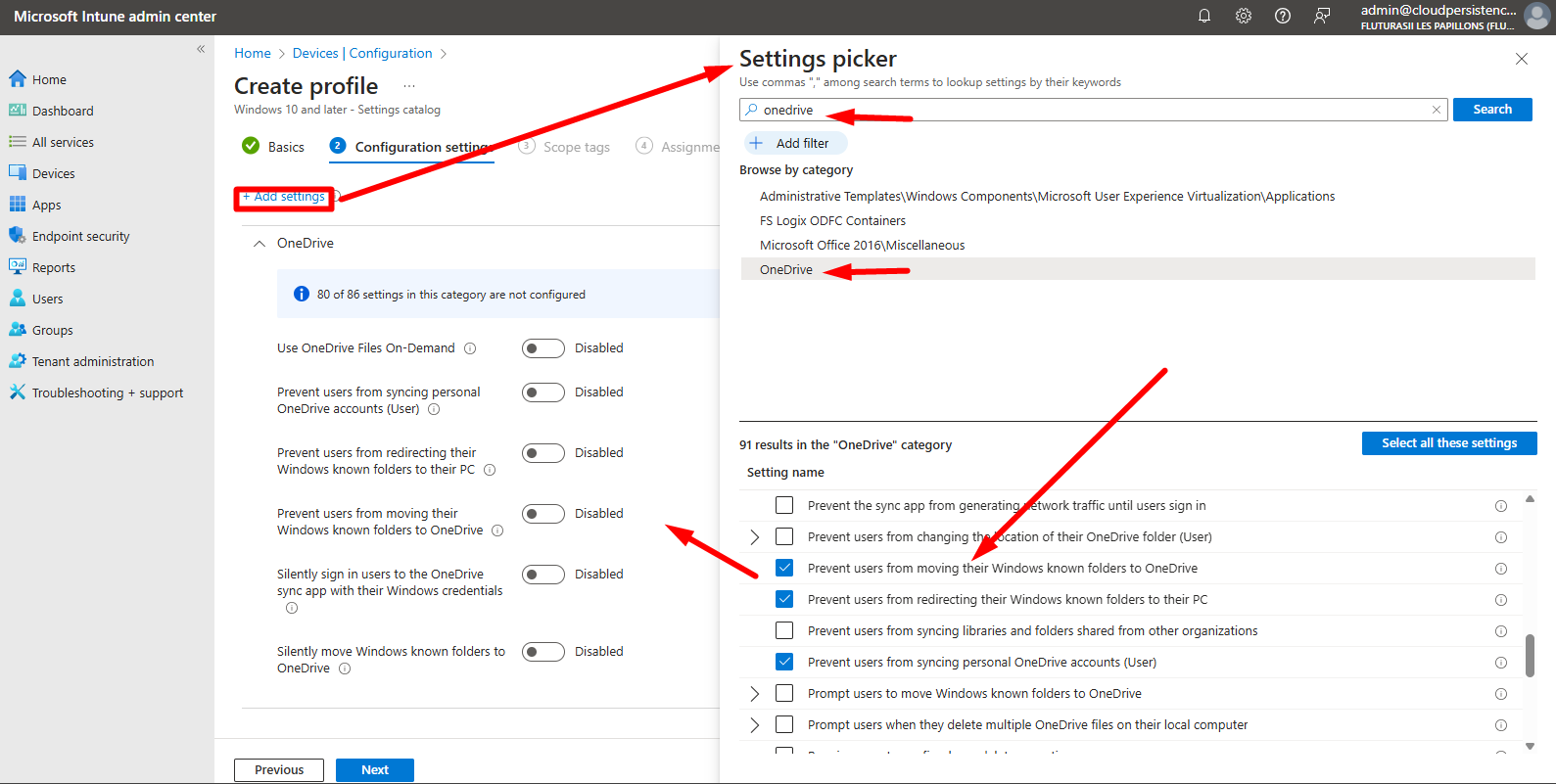The image size is (1556, 784).
Task: Click Select all these settings button
Action: point(1448,443)
